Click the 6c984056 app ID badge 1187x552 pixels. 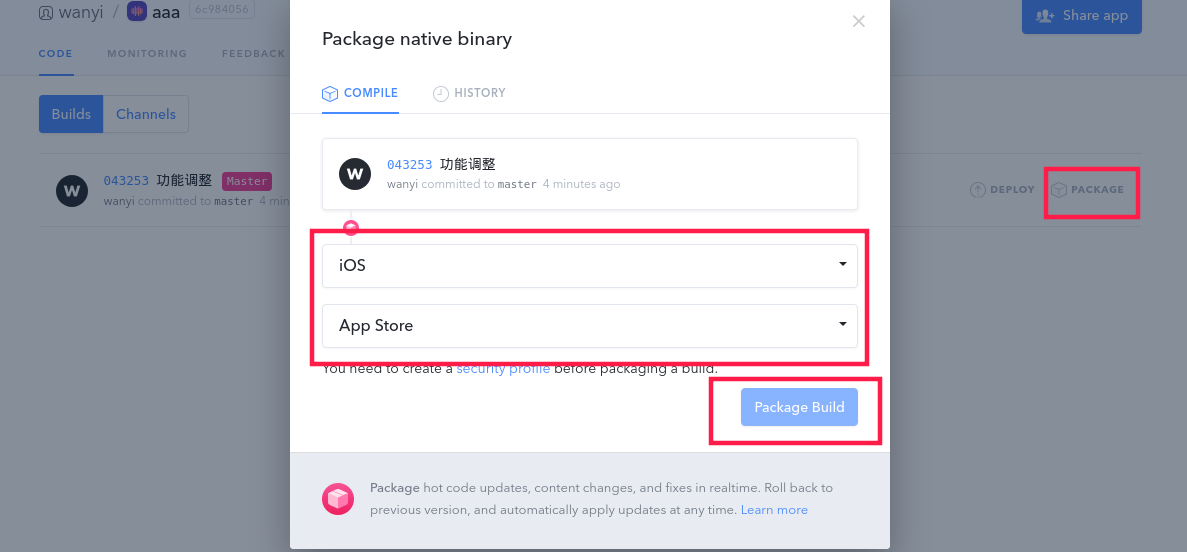[x=220, y=11]
